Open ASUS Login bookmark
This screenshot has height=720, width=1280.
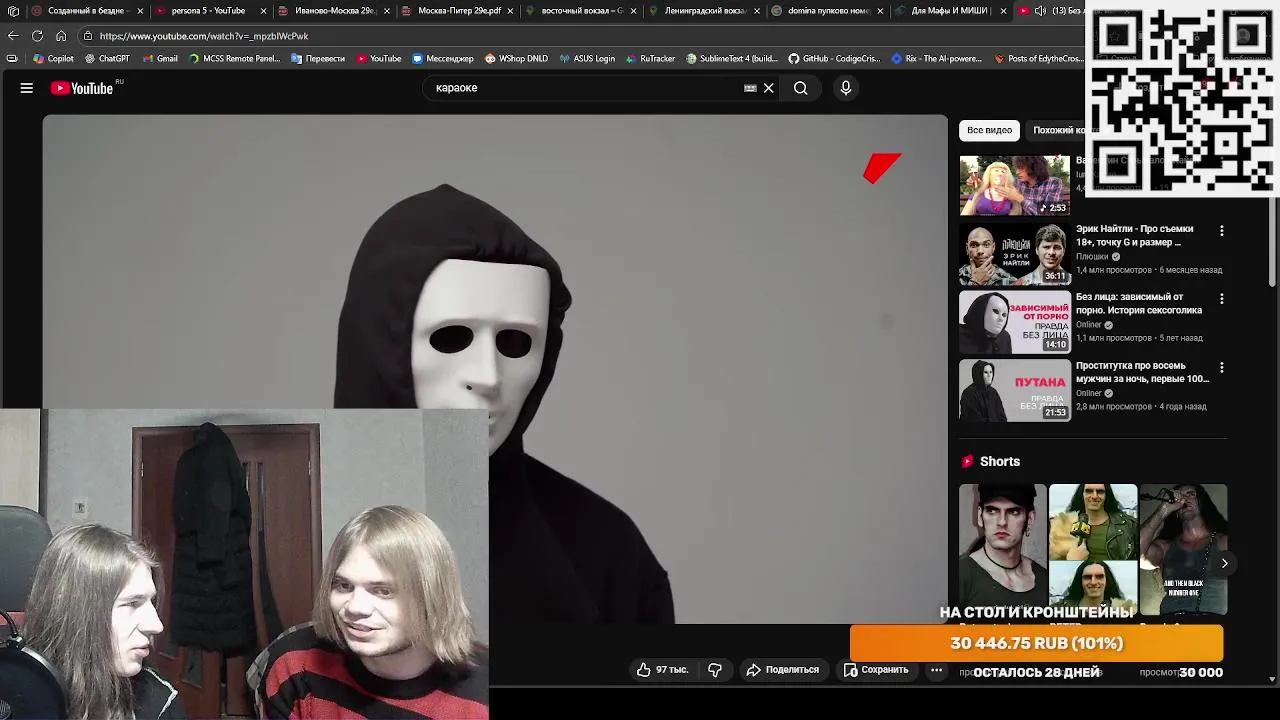click(x=587, y=59)
